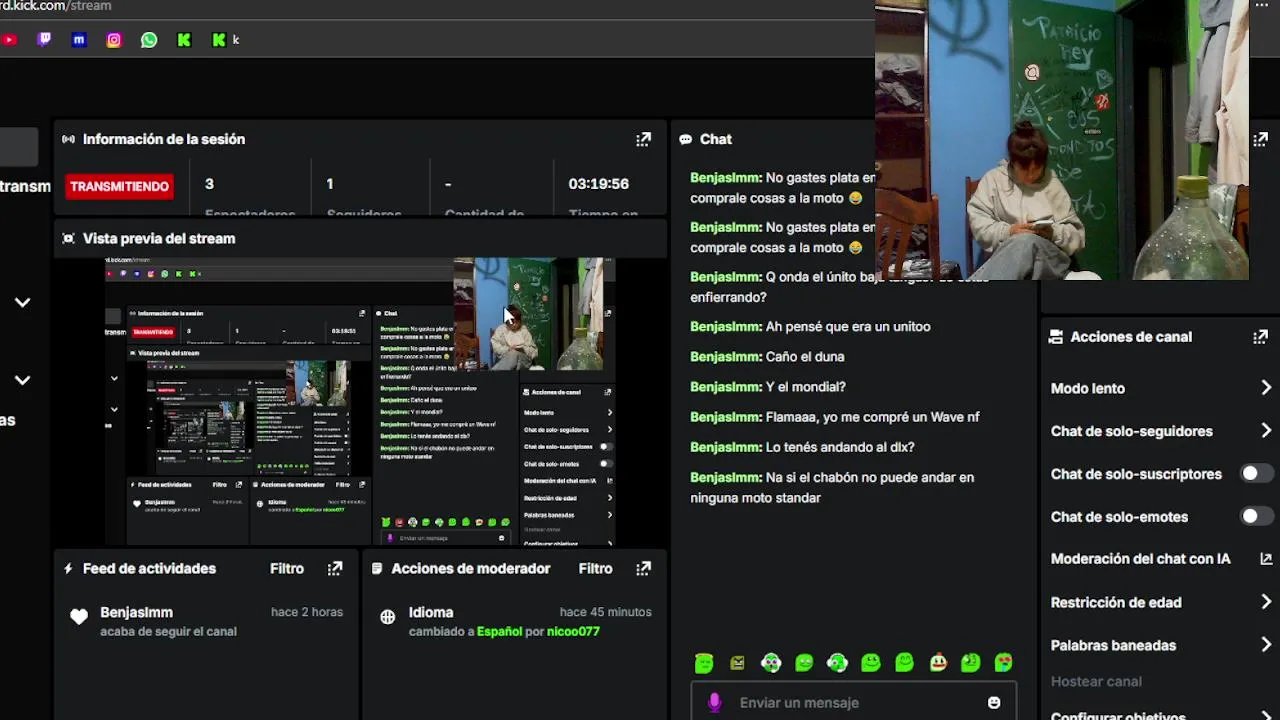Click the green Español language link
Screen dimensions: 1280x720
pos(499,632)
